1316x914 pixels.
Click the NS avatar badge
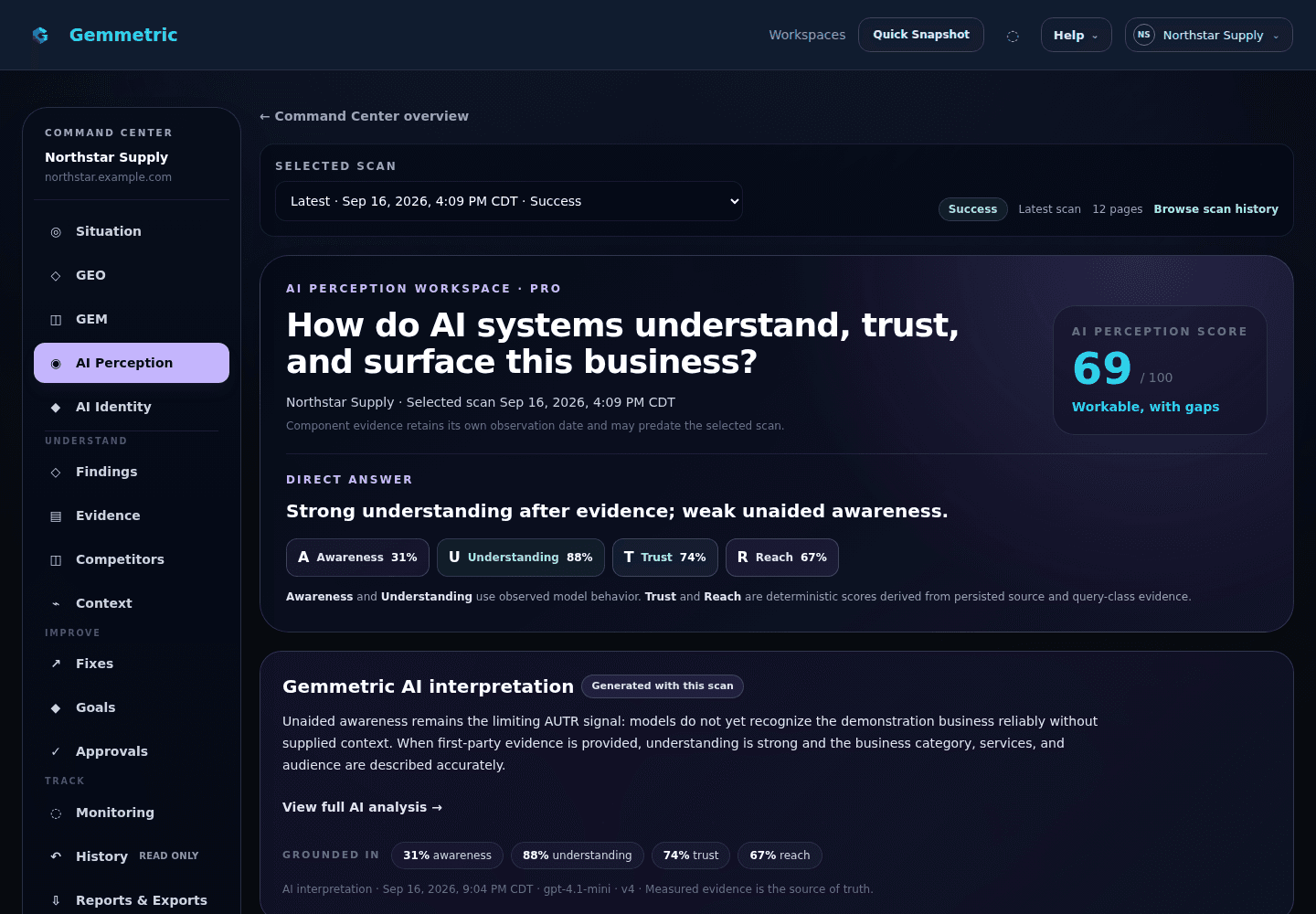pyautogui.click(x=1143, y=35)
